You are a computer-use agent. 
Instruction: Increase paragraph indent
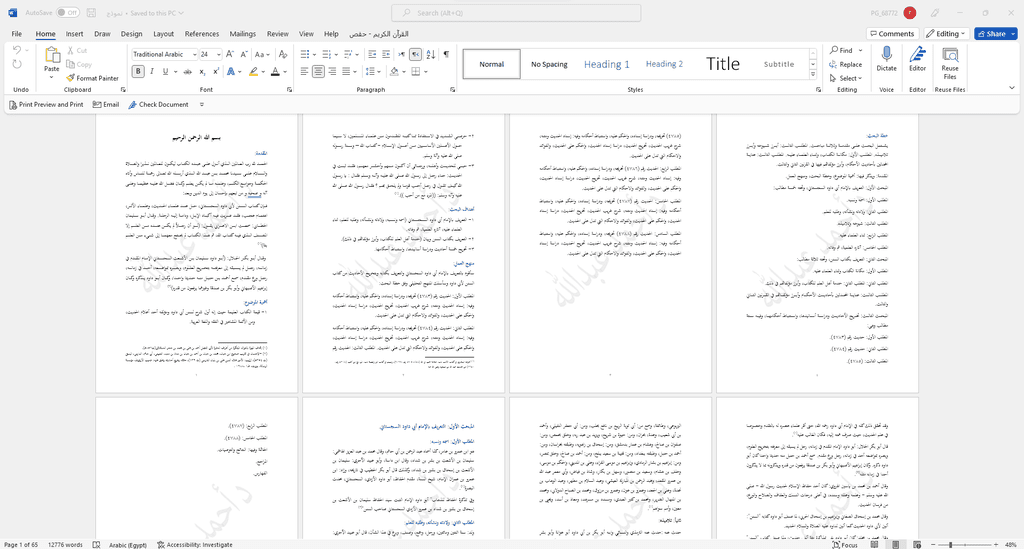coord(386,54)
